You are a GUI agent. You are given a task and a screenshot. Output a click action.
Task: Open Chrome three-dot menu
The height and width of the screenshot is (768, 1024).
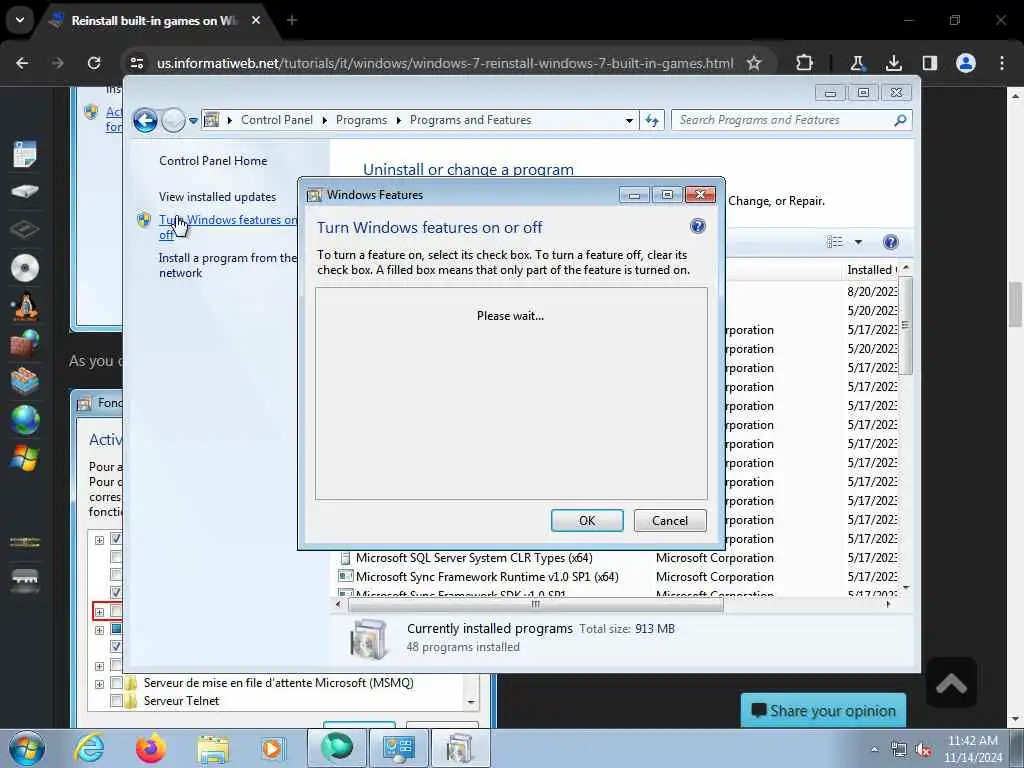(x=1002, y=63)
